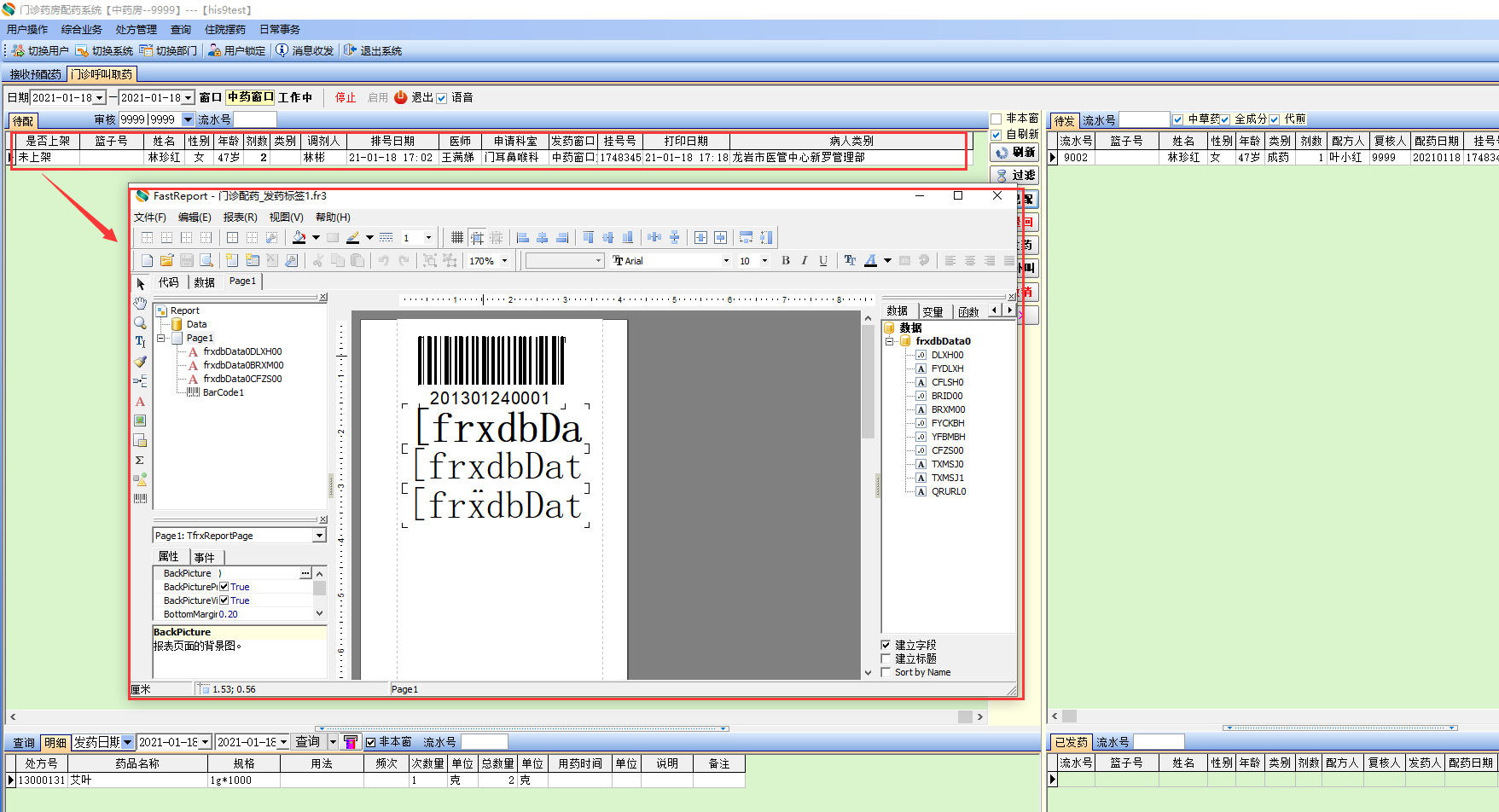
Task: Insert a system text Sigma object
Action: [141, 460]
